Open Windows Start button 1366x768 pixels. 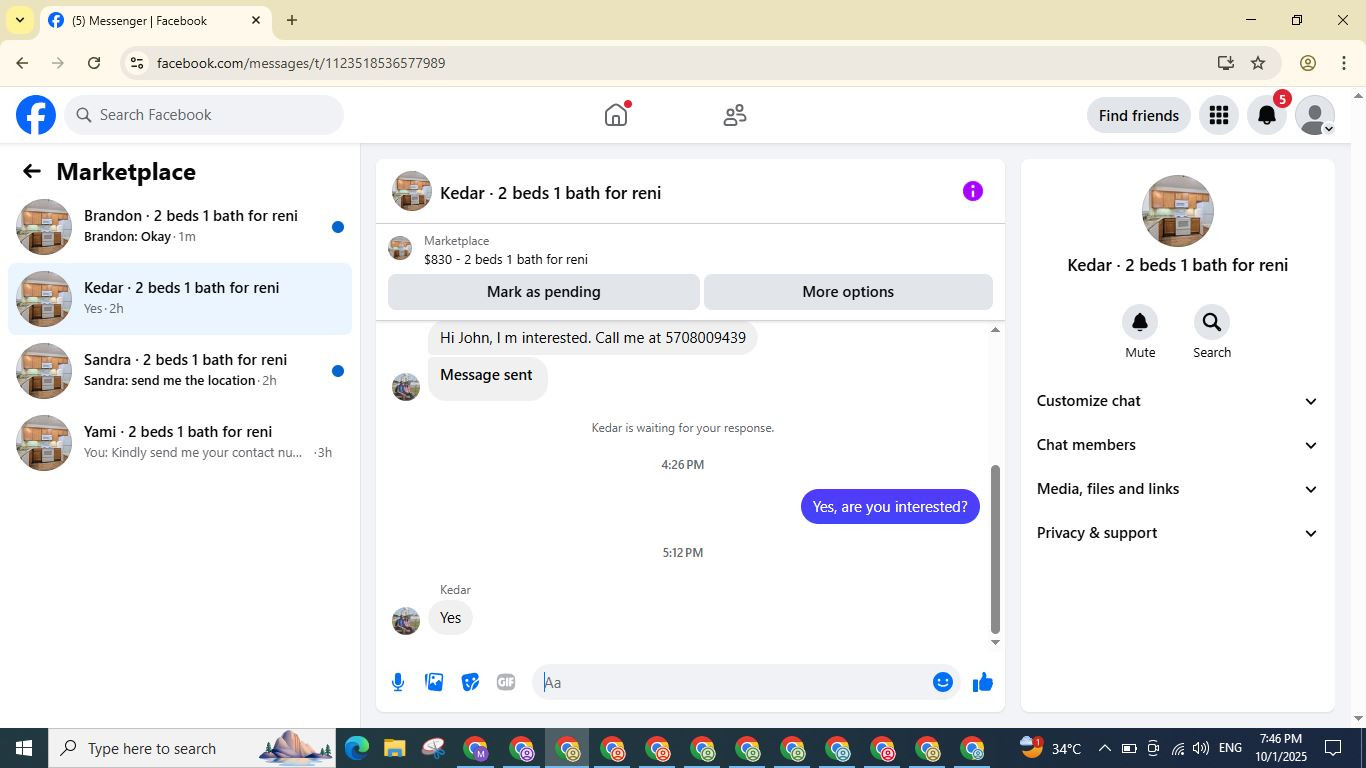(24, 748)
